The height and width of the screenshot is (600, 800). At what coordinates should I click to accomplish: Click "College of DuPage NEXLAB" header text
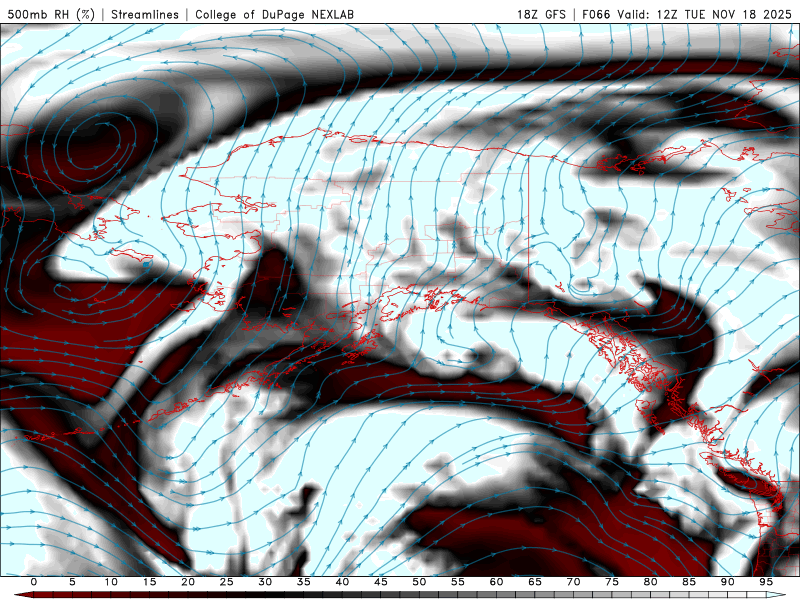coord(274,14)
